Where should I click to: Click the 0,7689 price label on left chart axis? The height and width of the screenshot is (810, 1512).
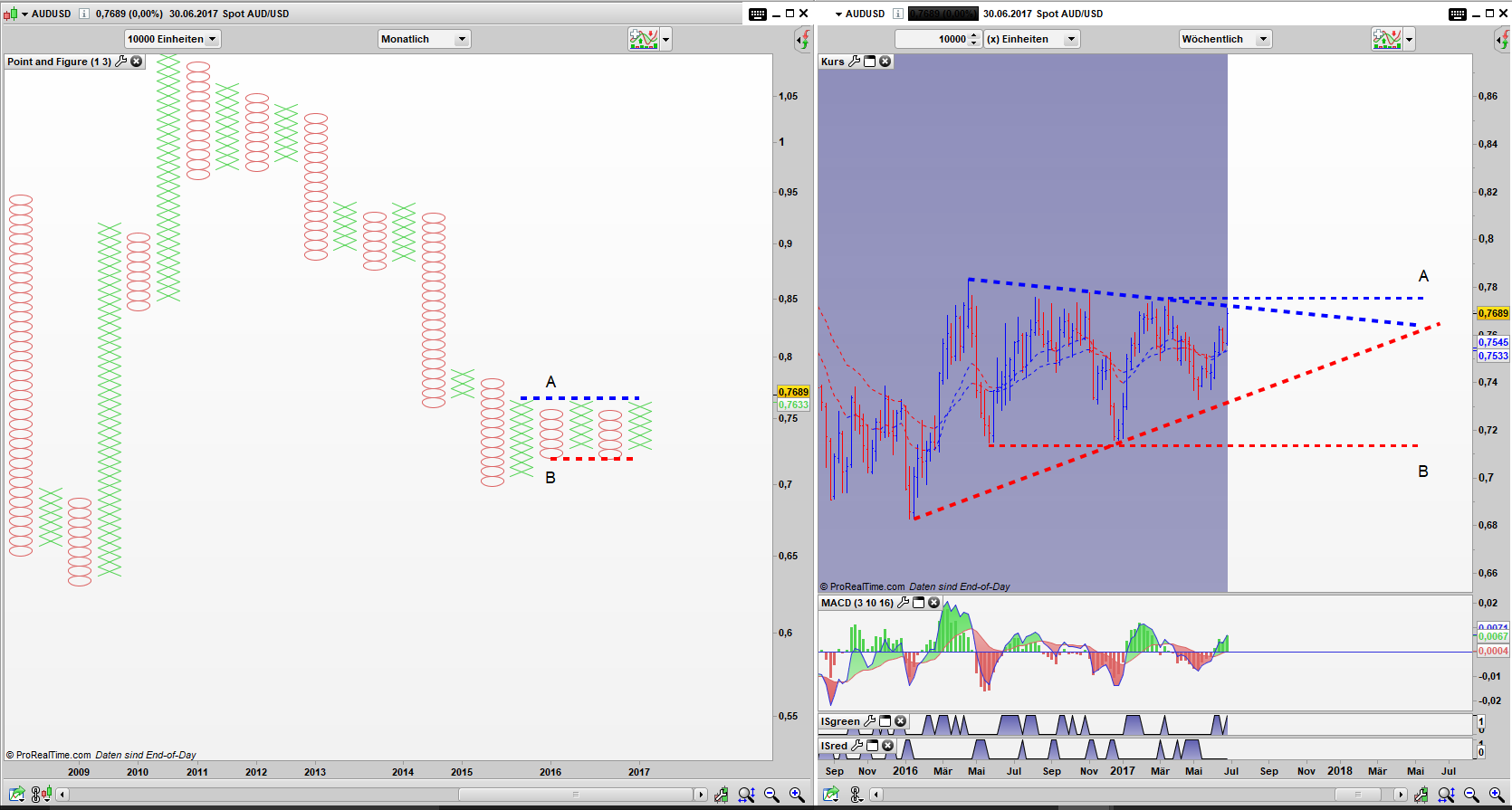pyautogui.click(x=793, y=392)
